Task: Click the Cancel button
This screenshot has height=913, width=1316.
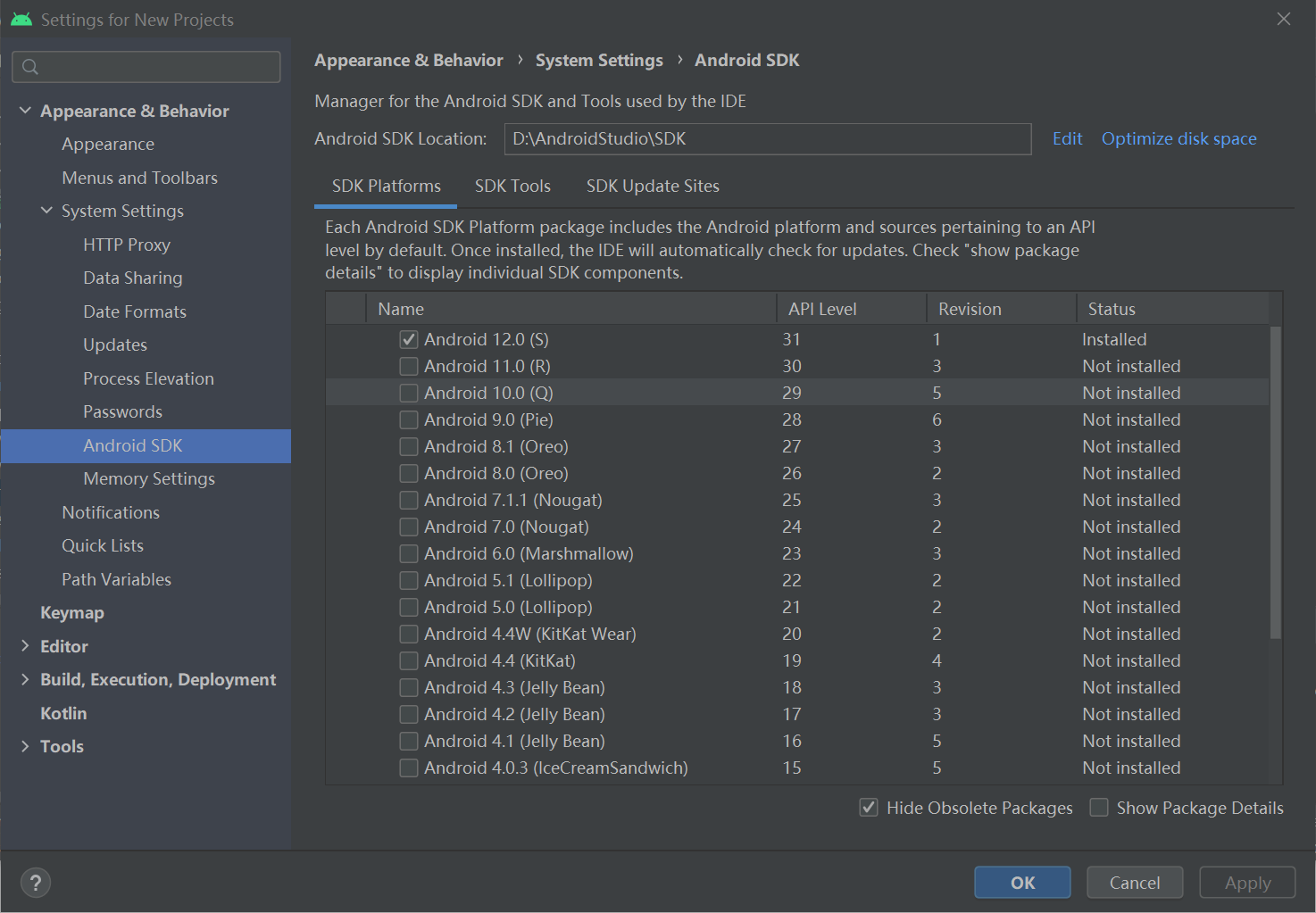Action: [1135, 883]
